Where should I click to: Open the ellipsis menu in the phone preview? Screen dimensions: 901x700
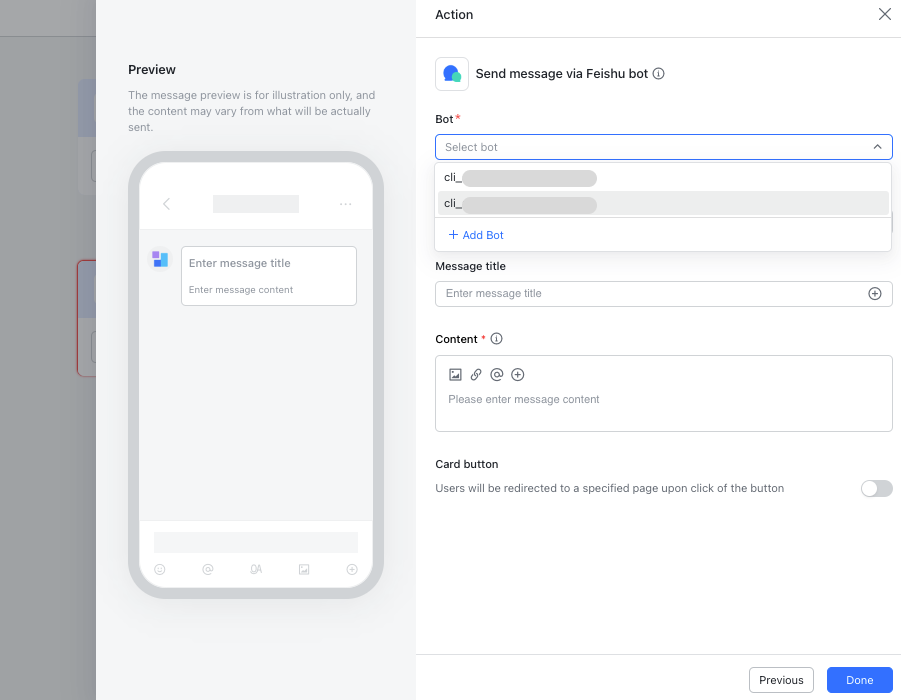tap(345, 203)
